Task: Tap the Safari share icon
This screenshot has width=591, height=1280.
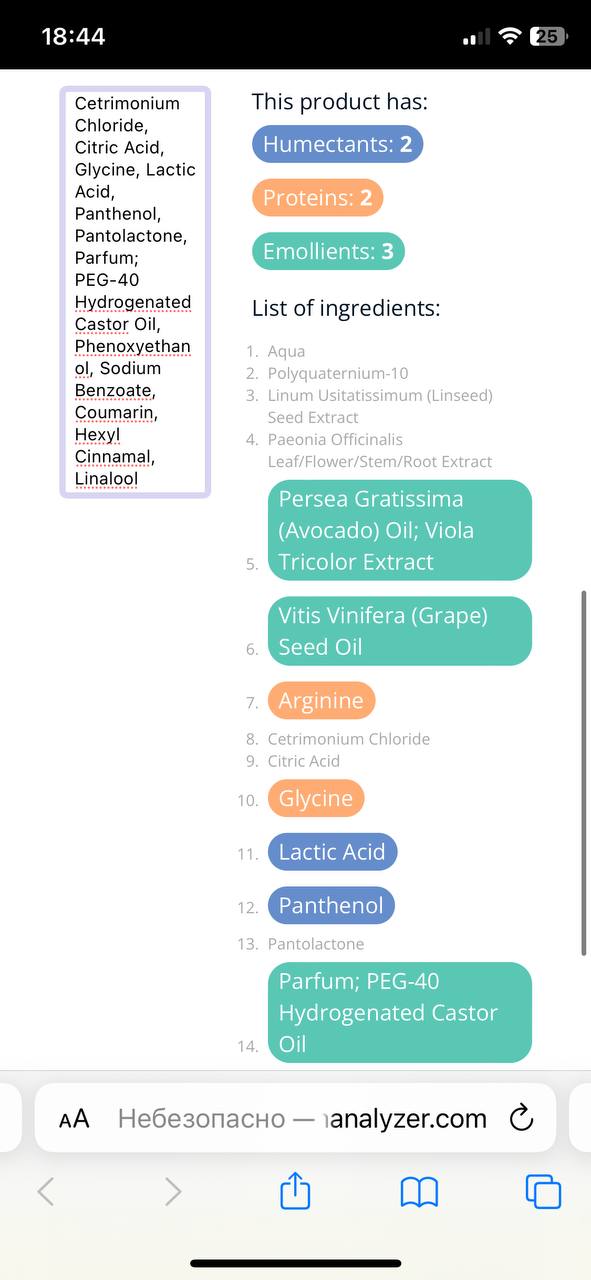Action: coord(295,1190)
